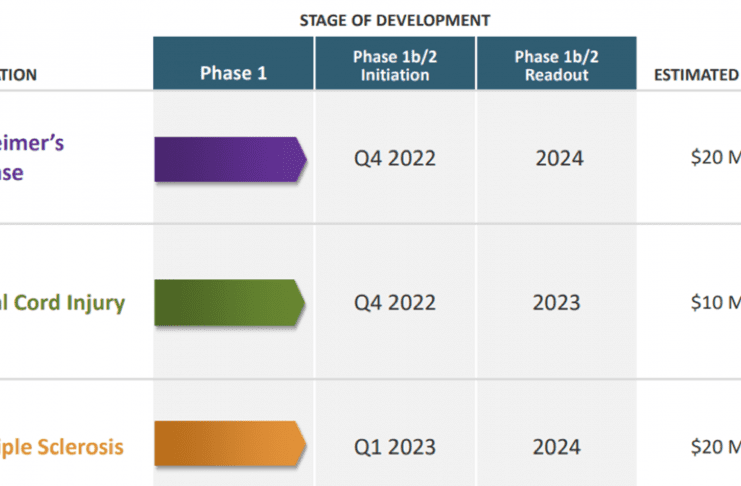Viewport: 741px width, 486px height.
Task: Click the $10 M estimate cell
Action: pyautogui.click(x=715, y=303)
